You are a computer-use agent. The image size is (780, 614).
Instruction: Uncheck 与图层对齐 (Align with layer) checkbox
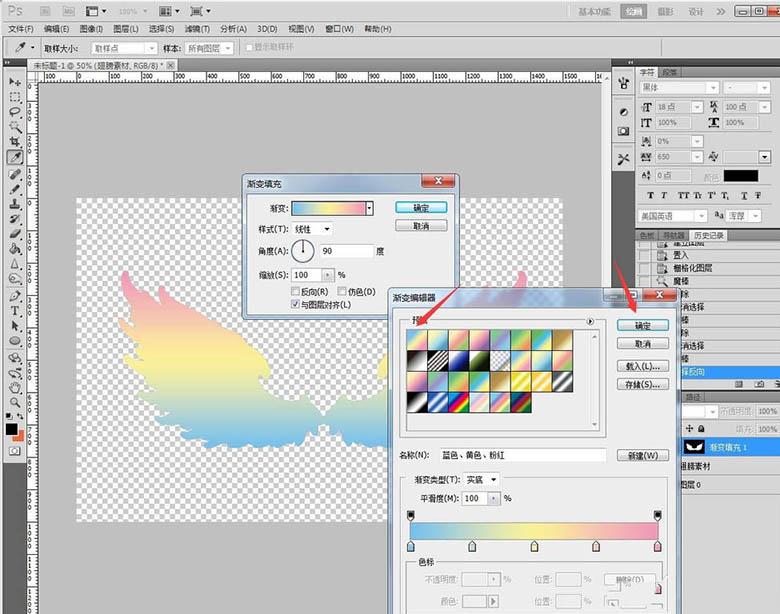[x=295, y=304]
